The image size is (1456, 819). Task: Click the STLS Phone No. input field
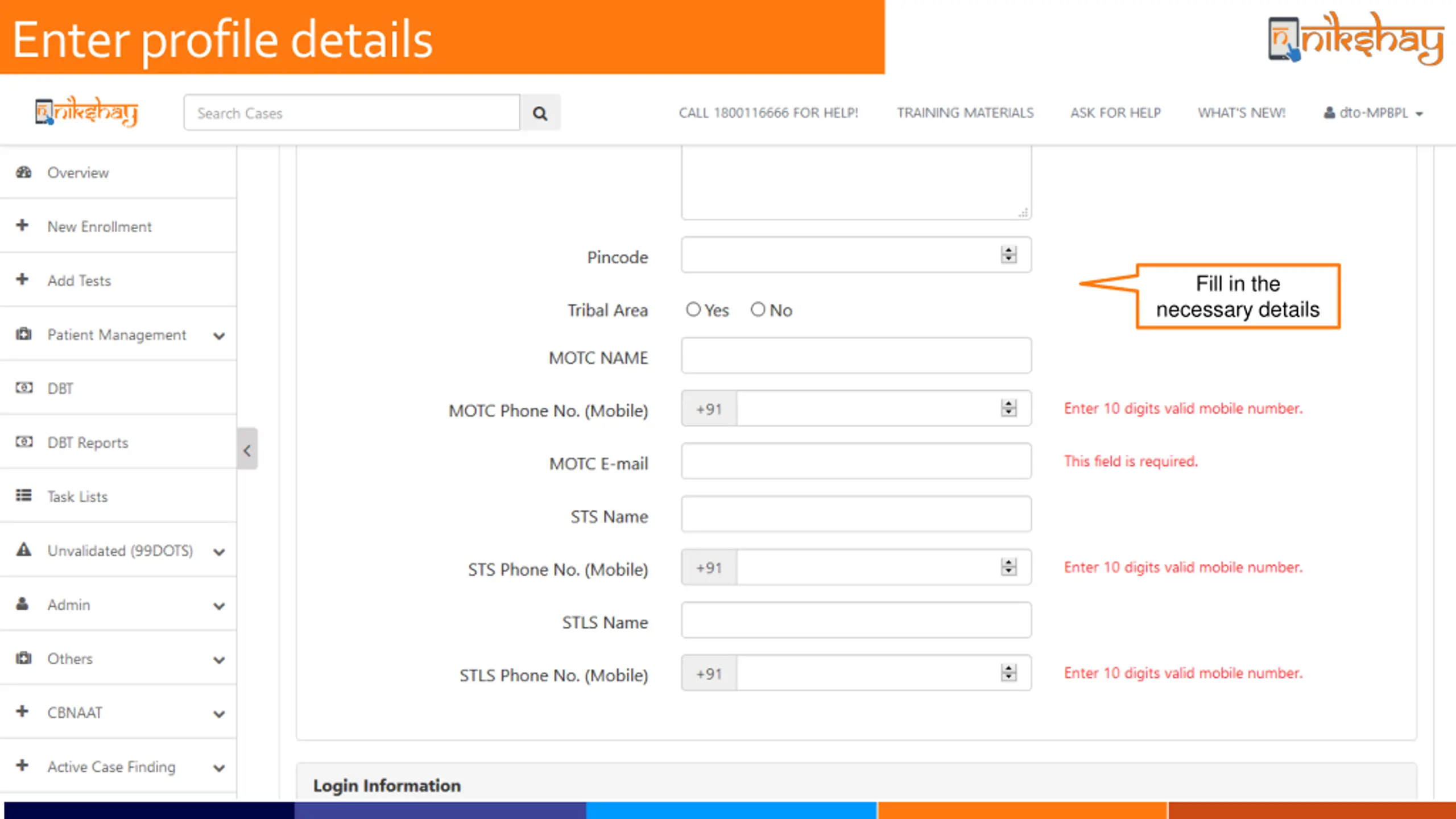point(883,673)
